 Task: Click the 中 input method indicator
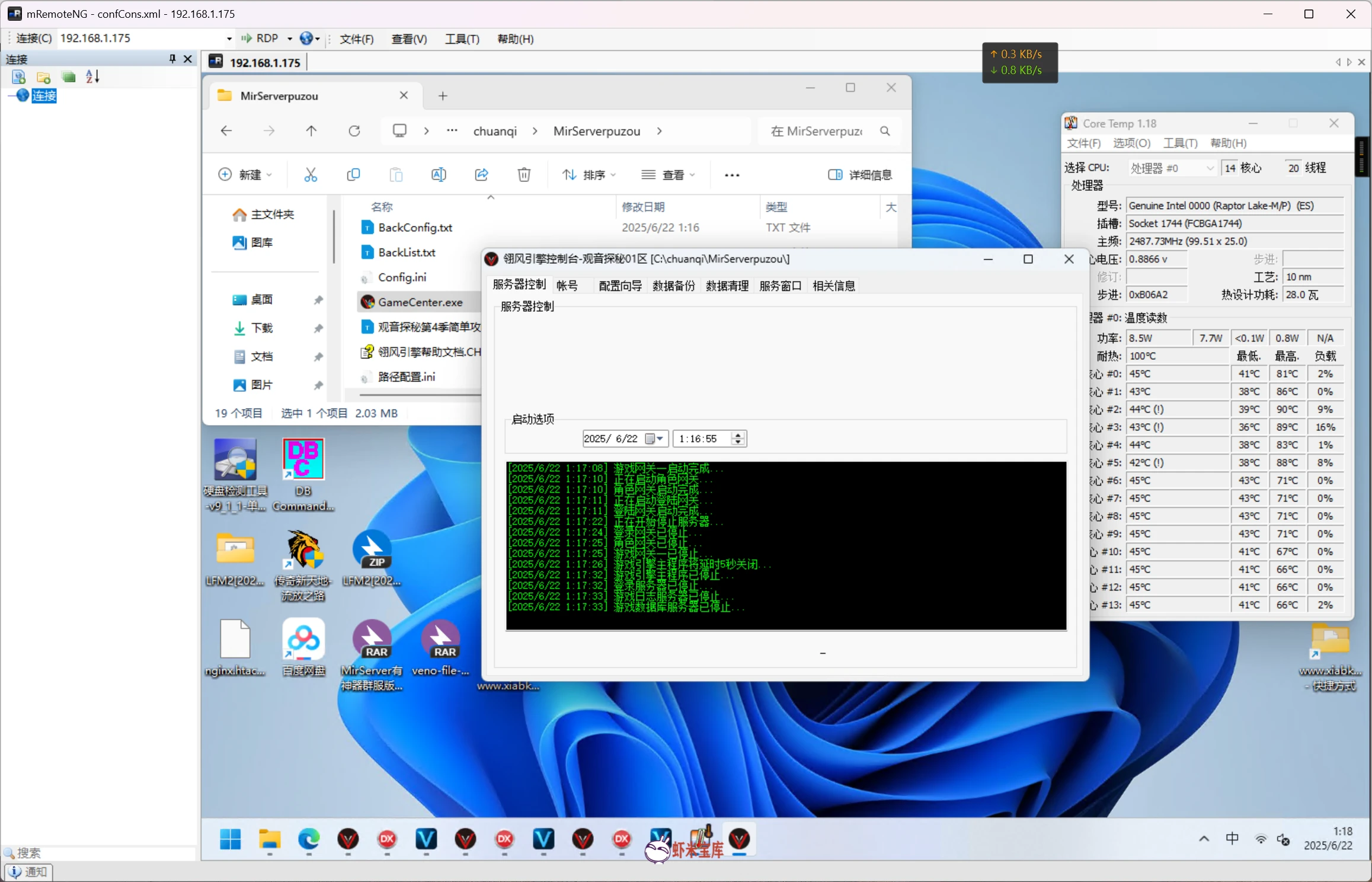click(1232, 839)
